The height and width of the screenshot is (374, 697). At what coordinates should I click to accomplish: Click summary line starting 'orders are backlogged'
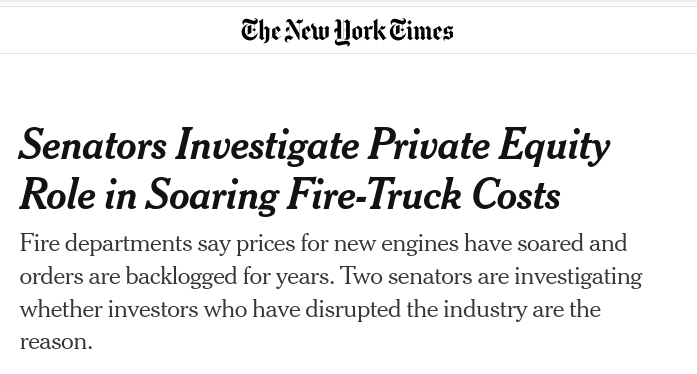coord(331,277)
